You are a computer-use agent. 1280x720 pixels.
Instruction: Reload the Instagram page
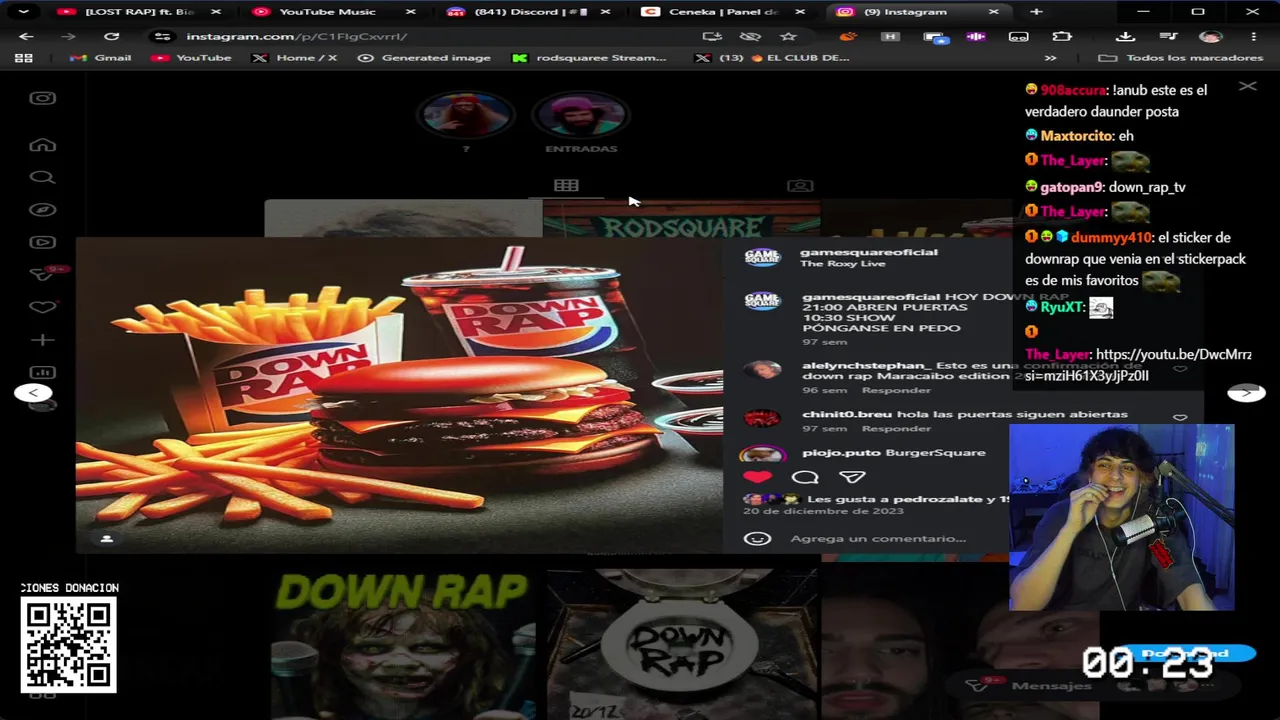click(111, 36)
